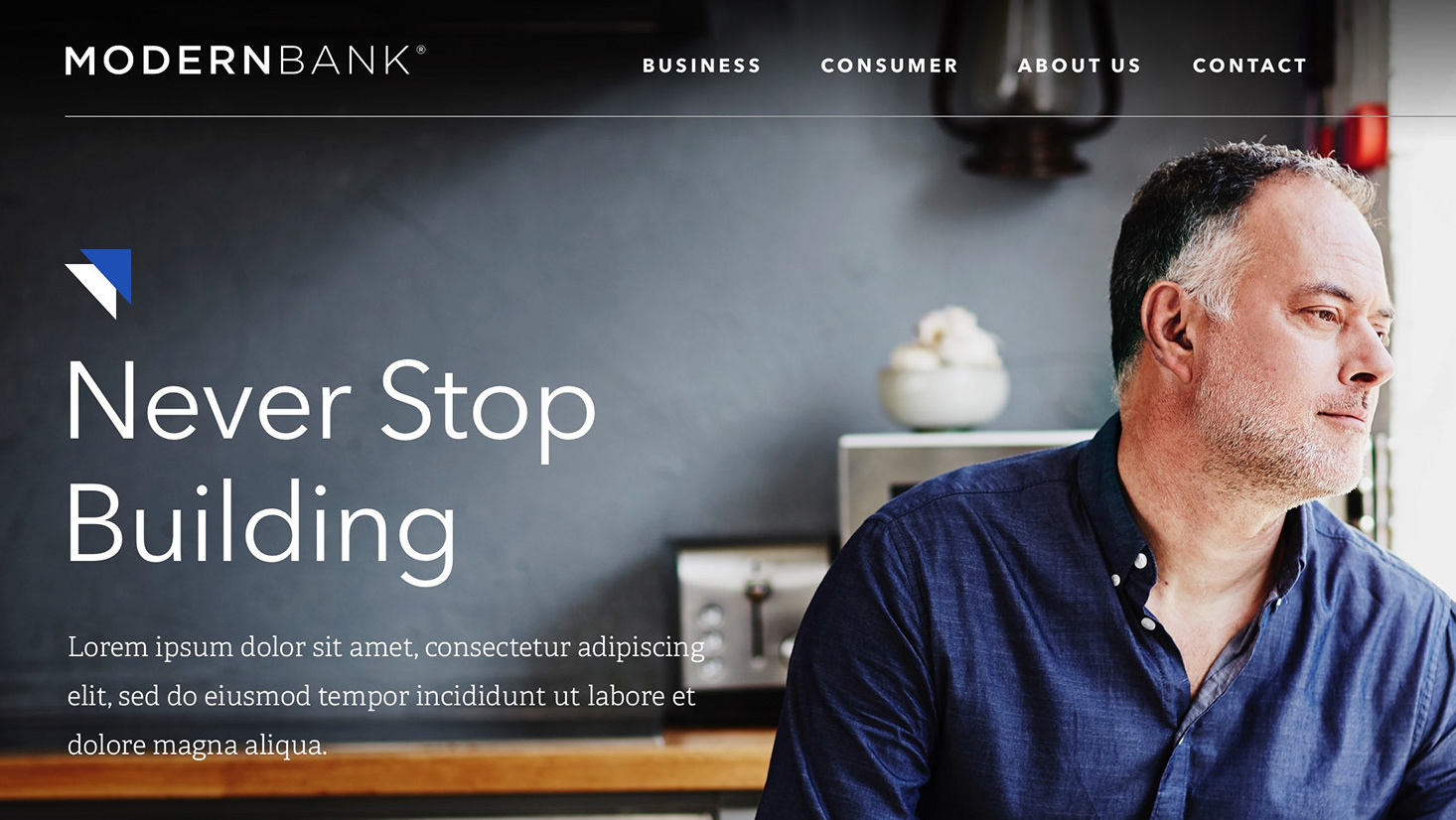This screenshot has height=820, width=1456.
Task: Click the word "Building" in the headline
Action: coord(262,527)
